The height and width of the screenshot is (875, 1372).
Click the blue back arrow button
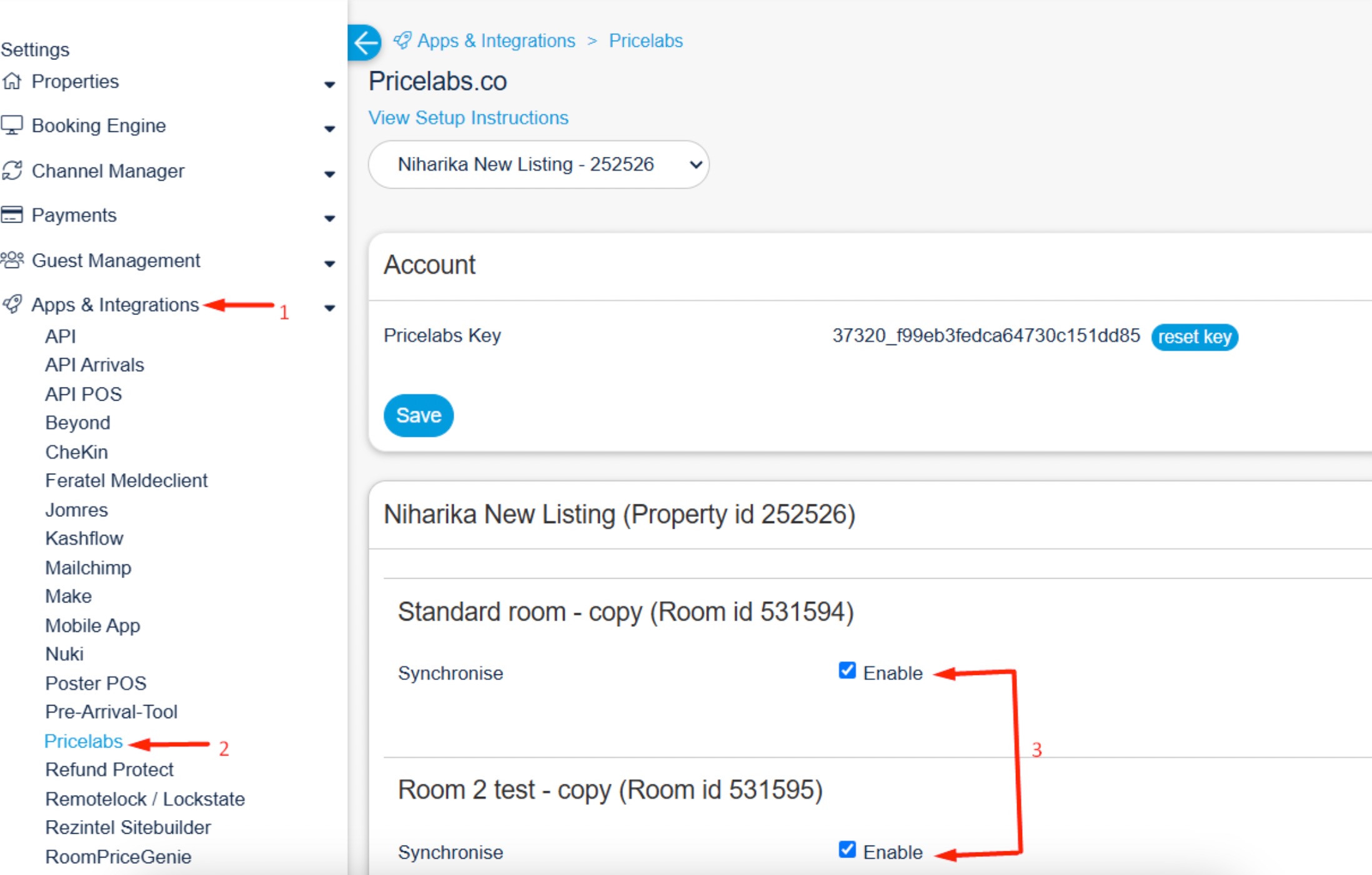[x=364, y=42]
